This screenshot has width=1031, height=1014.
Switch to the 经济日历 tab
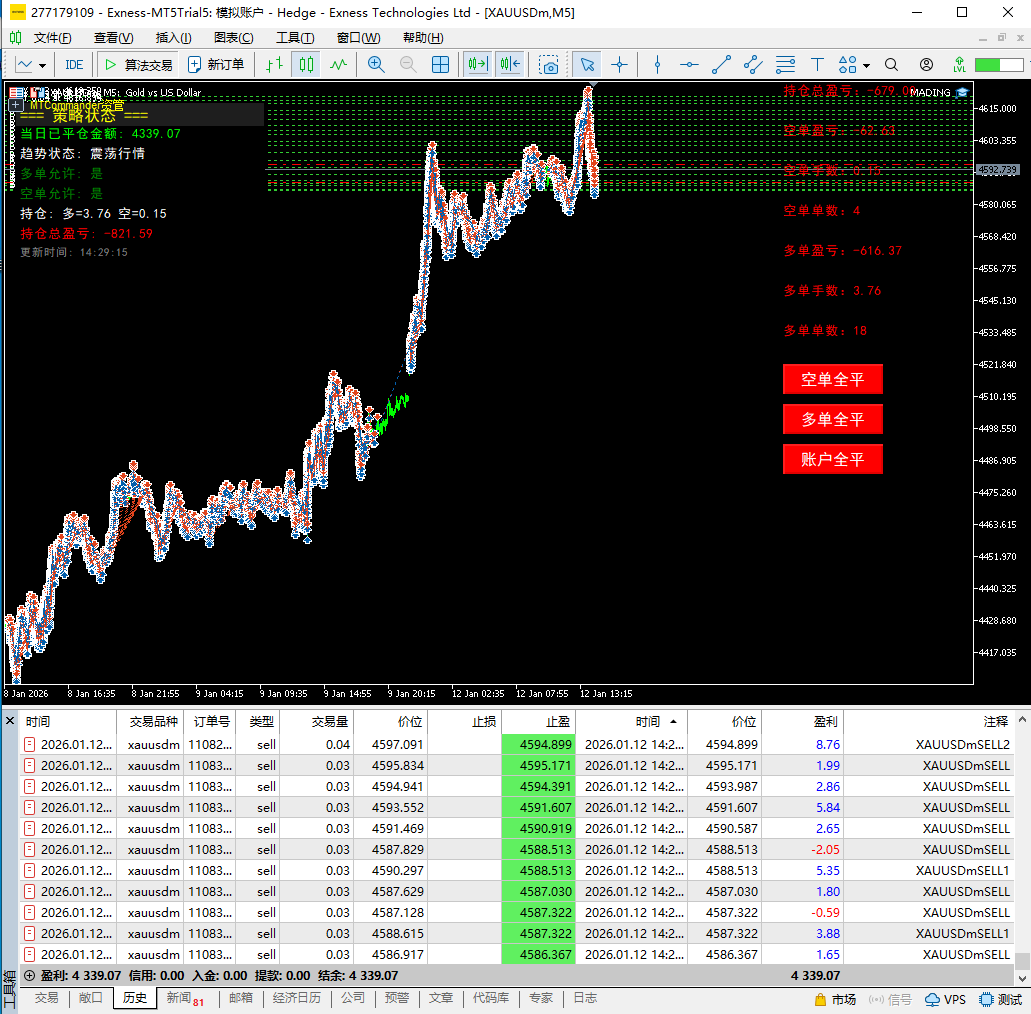point(297,998)
